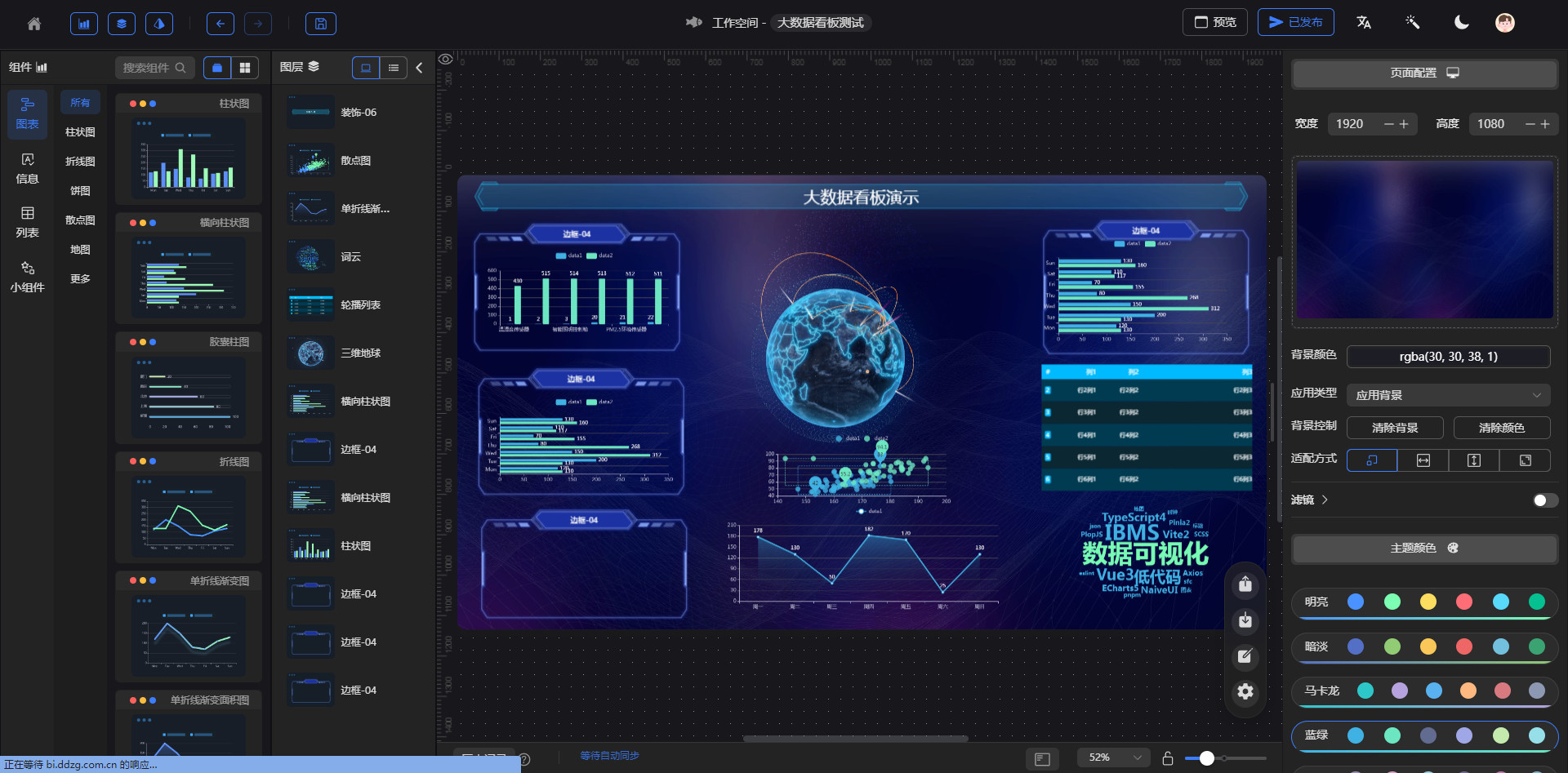Select the 词云 layer

[354, 257]
